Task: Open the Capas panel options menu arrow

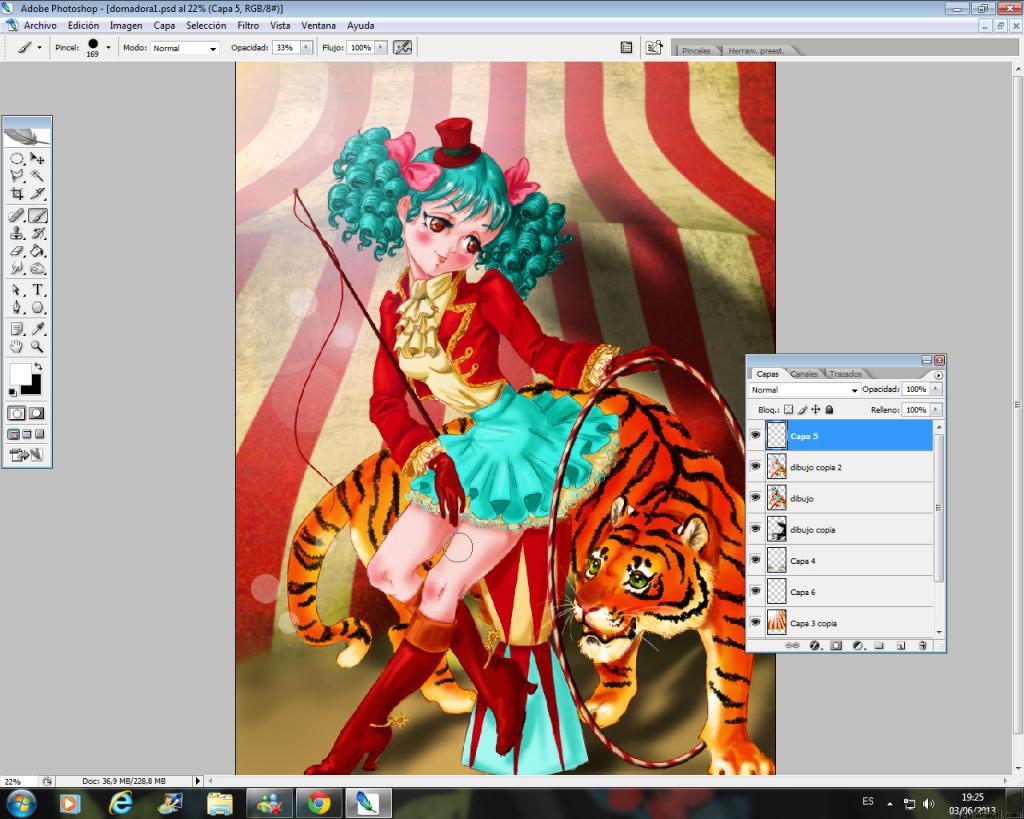Action: (x=938, y=375)
